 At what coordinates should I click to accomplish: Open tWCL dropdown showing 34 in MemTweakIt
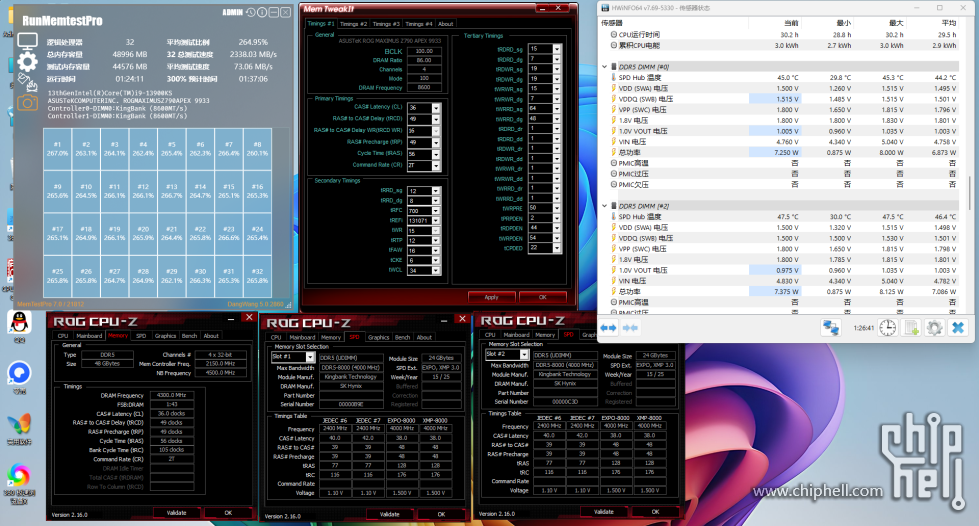[x=436, y=270]
